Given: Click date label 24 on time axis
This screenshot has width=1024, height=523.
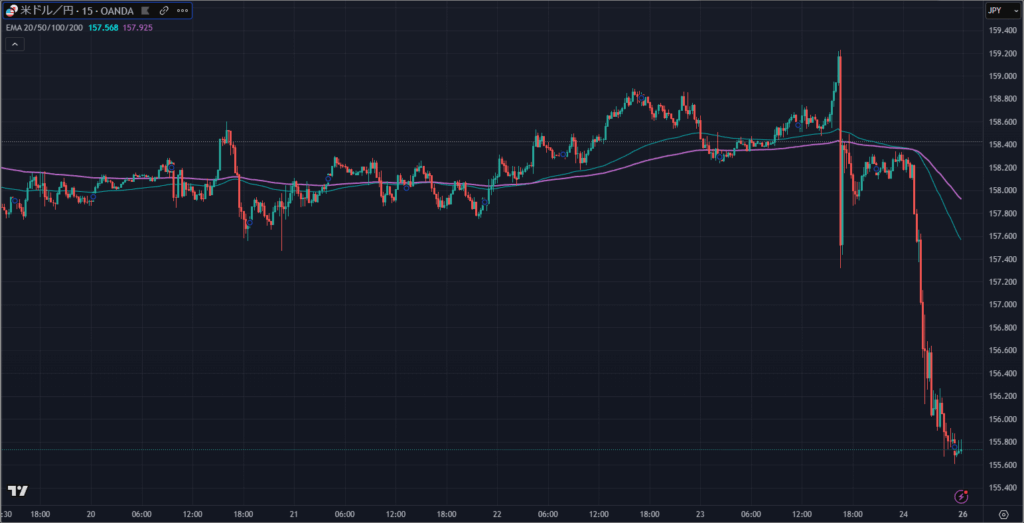Looking at the screenshot, I should 903,515.
